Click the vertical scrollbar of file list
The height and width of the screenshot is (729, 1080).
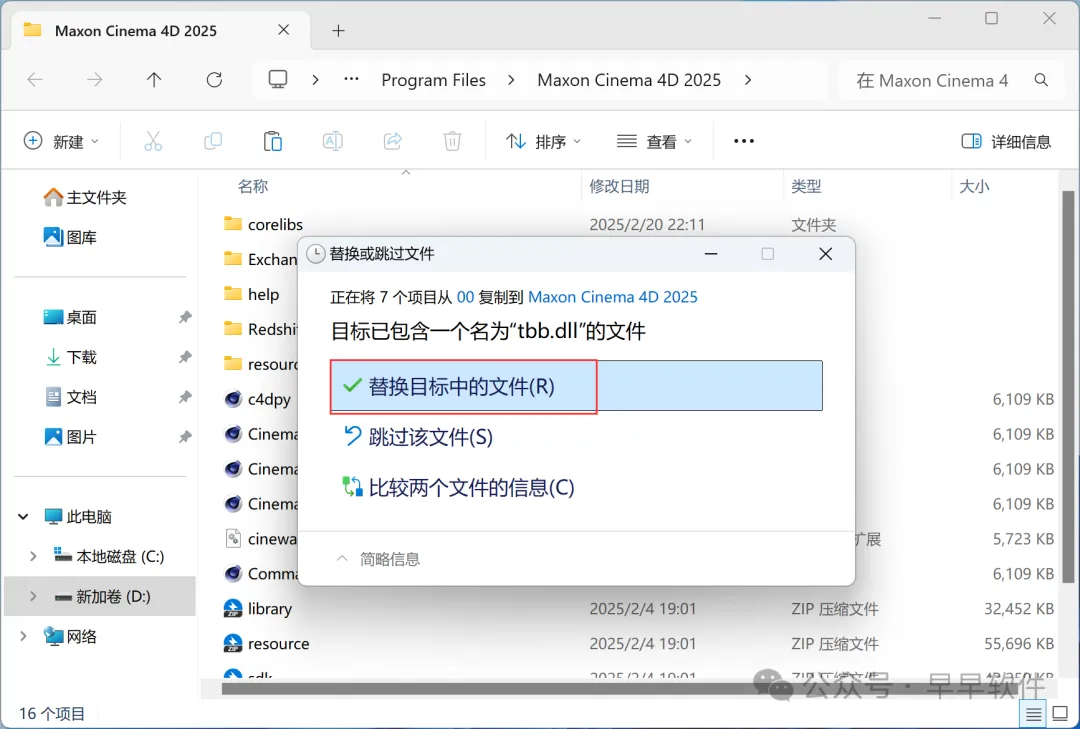click(1068, 386)
